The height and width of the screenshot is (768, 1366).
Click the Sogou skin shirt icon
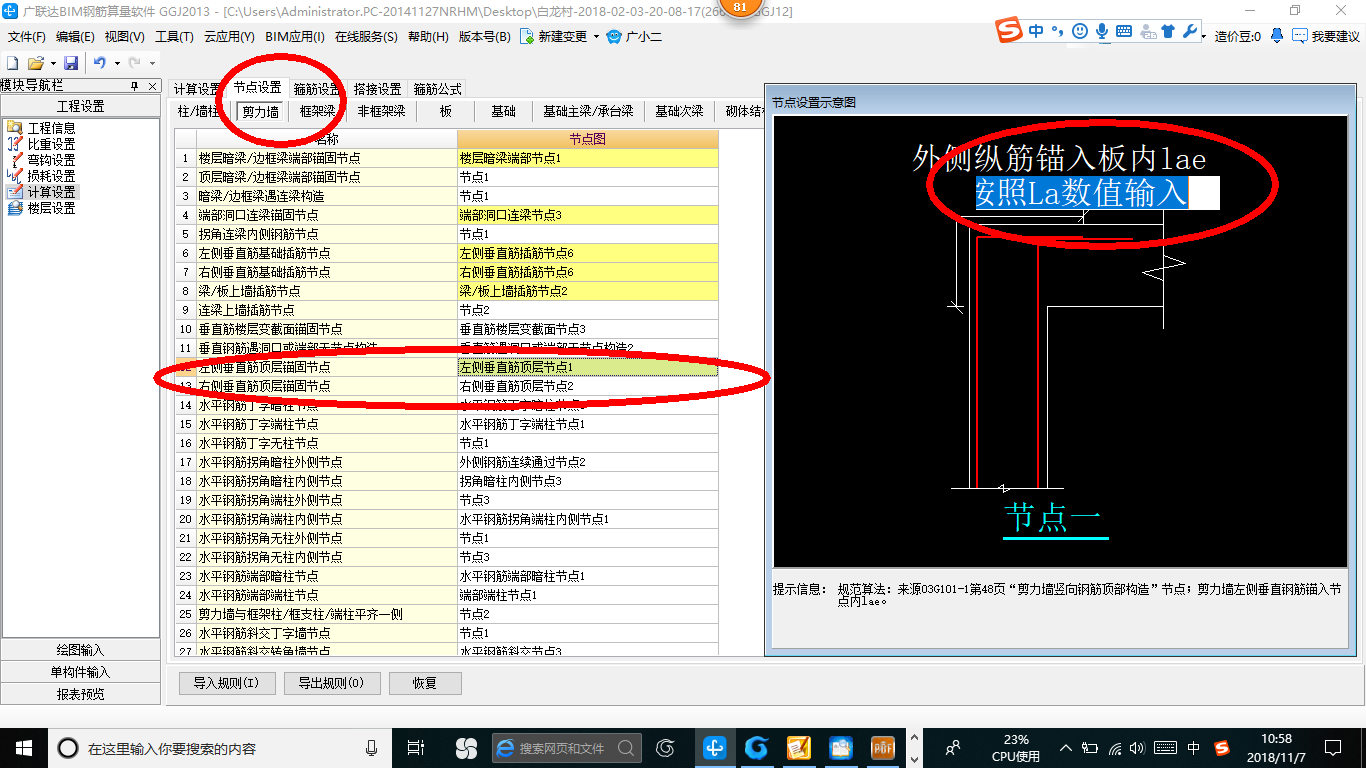1168,31
